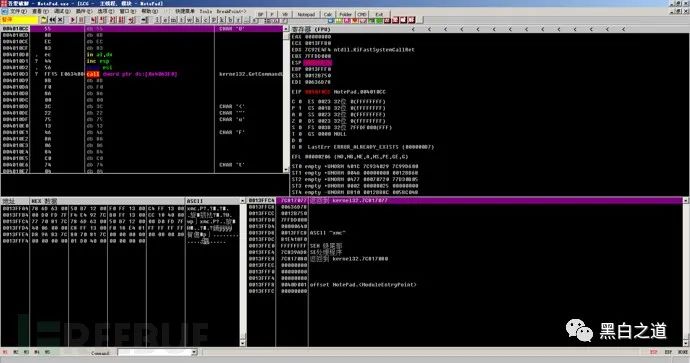Viewport: 690px width, 363px height.
Task: Open the handles window with the h icon
Action: pos(197,20)
